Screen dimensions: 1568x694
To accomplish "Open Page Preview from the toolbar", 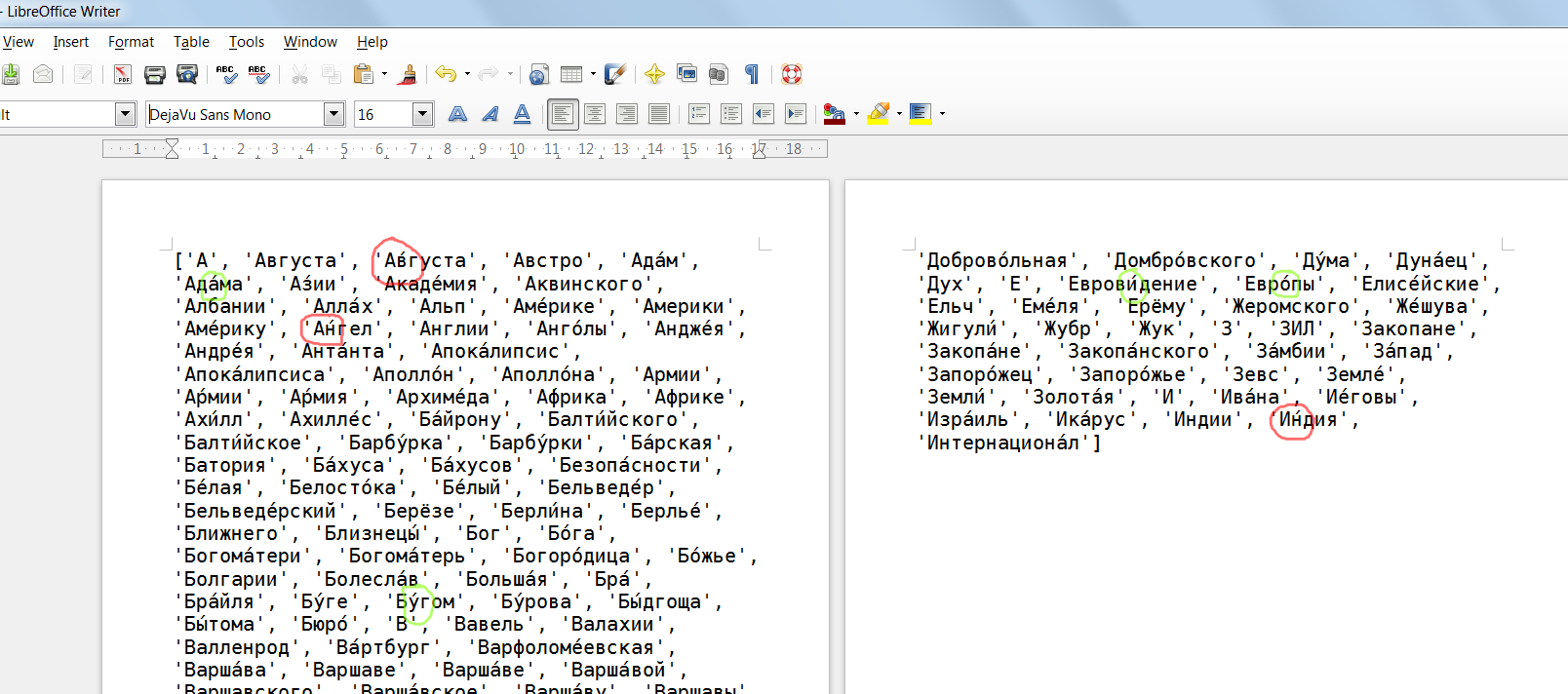I will (187, 74).
